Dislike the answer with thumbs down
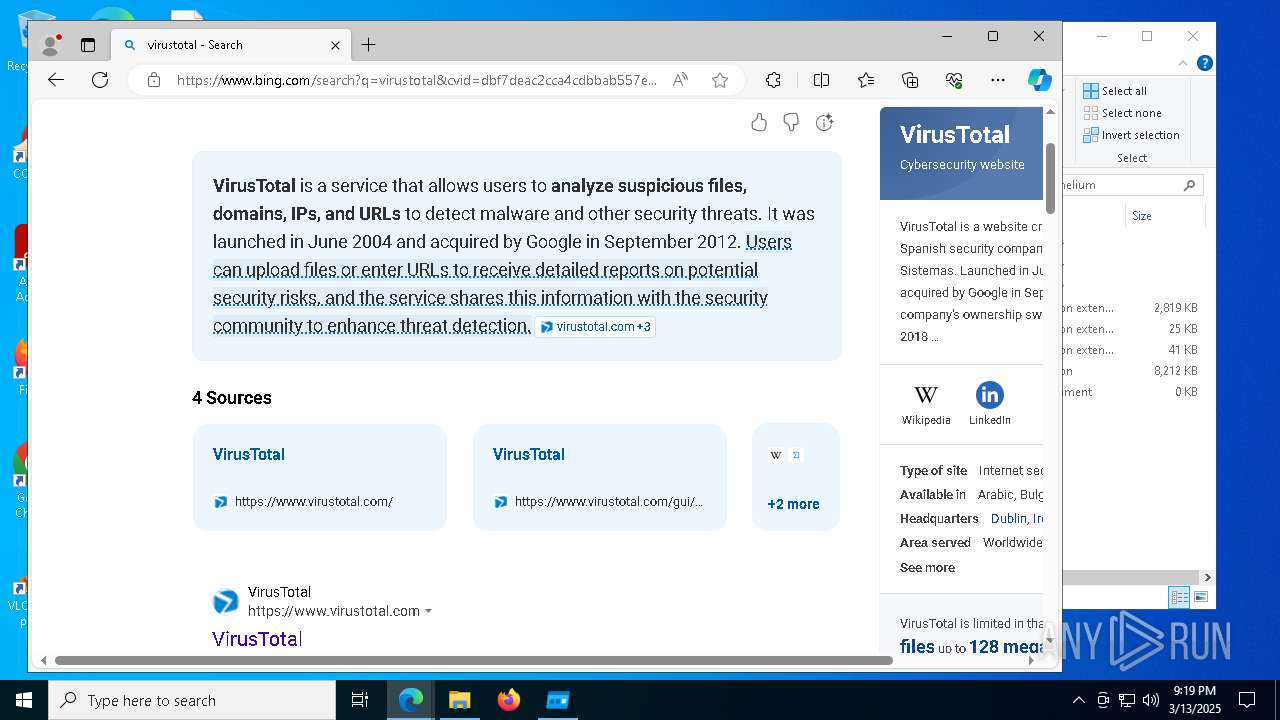 (x=791, y=122)
